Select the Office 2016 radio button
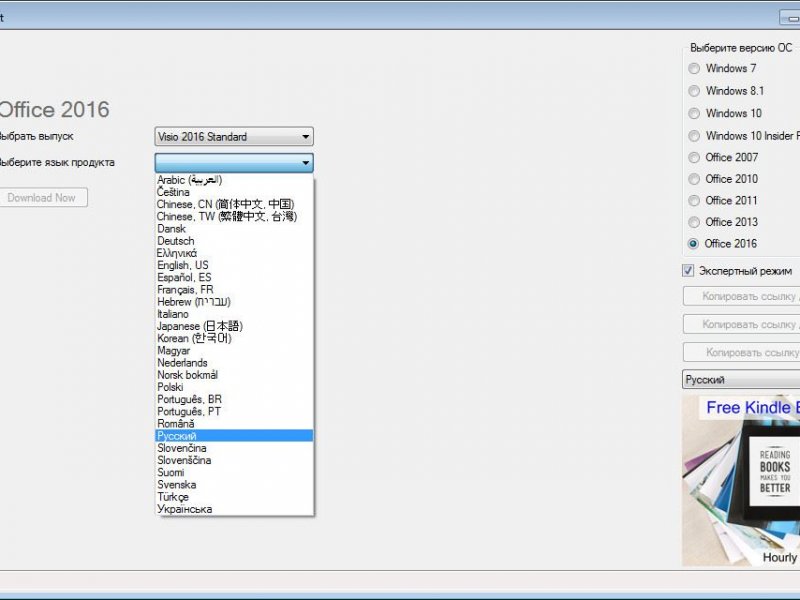Image resolution: width=800 pixels, height=600 pixels. tap(693, 243)
